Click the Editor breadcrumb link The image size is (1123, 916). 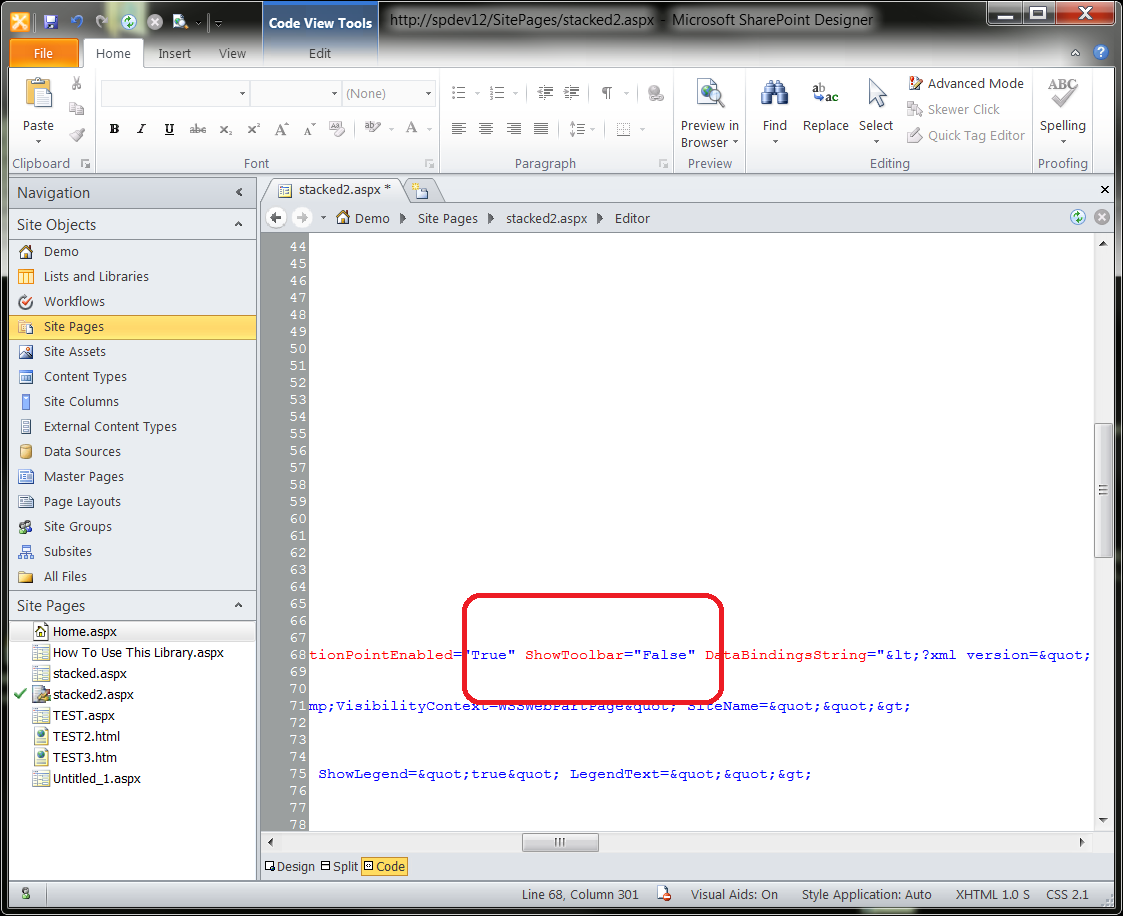(632, 218)
